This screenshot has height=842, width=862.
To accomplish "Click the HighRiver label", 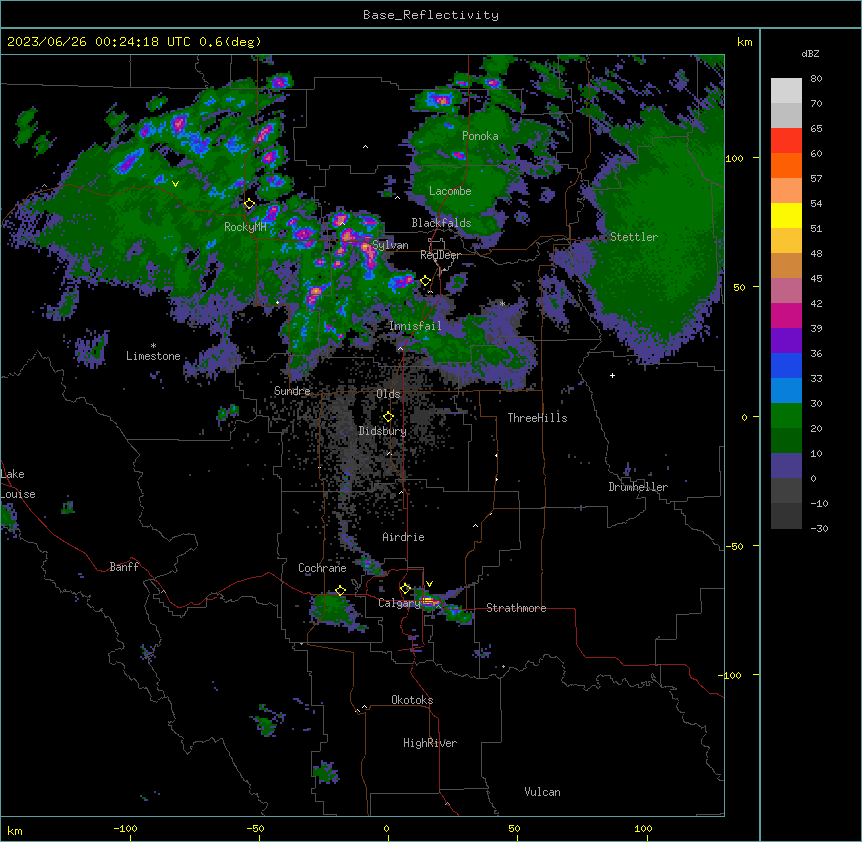I will coord(430,743).
